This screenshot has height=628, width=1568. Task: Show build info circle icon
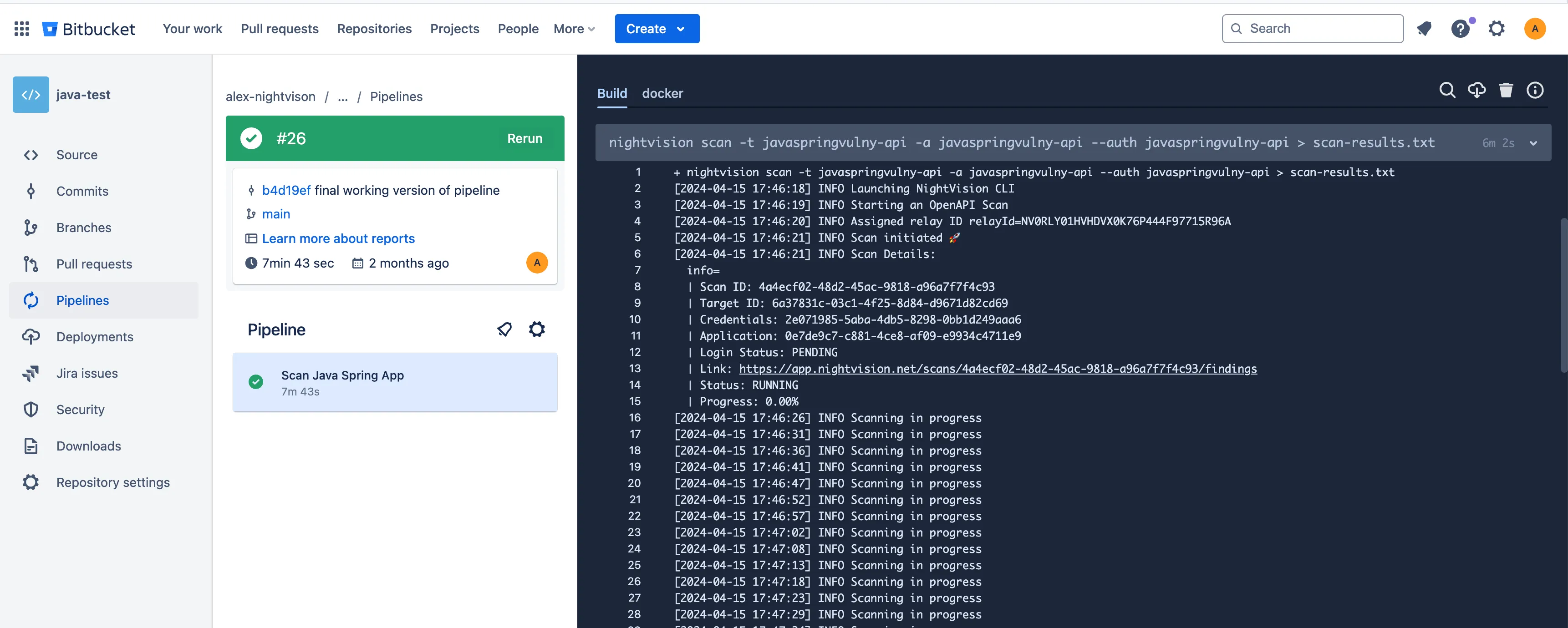(x=1535, y=91)
